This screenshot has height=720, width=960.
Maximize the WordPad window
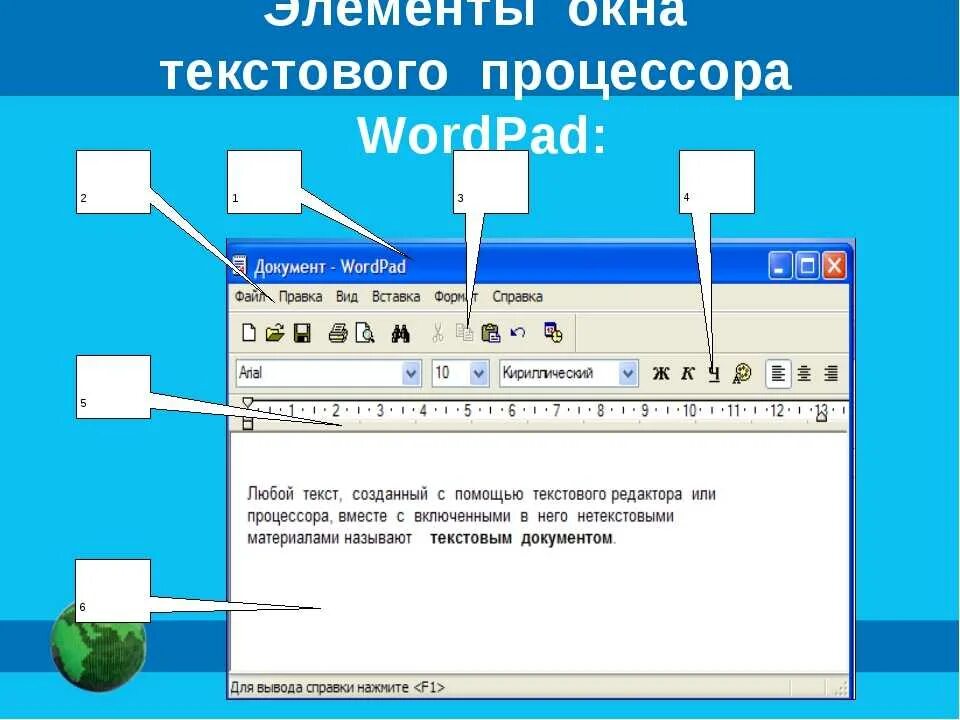click(808, 266)
